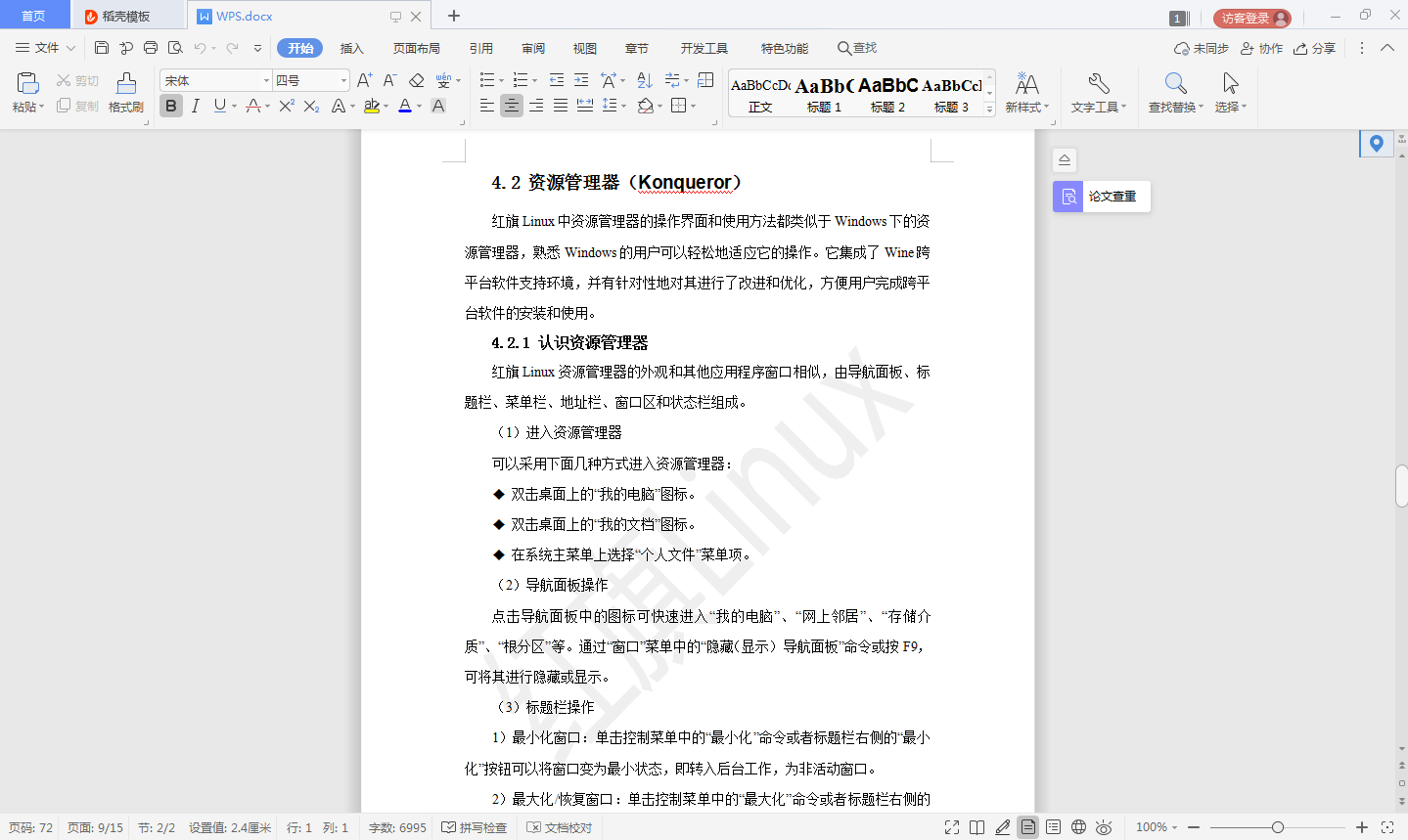
Task: Clear formatting with the eraser icon
Action: pos(417,80)
